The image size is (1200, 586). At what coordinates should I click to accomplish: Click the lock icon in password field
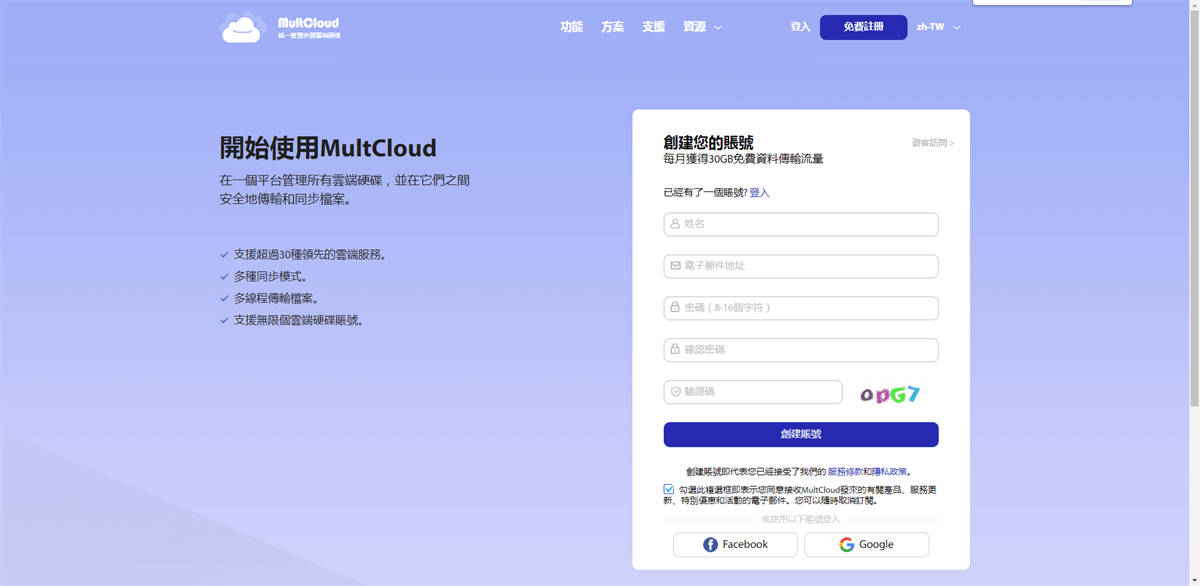point(675,308)
